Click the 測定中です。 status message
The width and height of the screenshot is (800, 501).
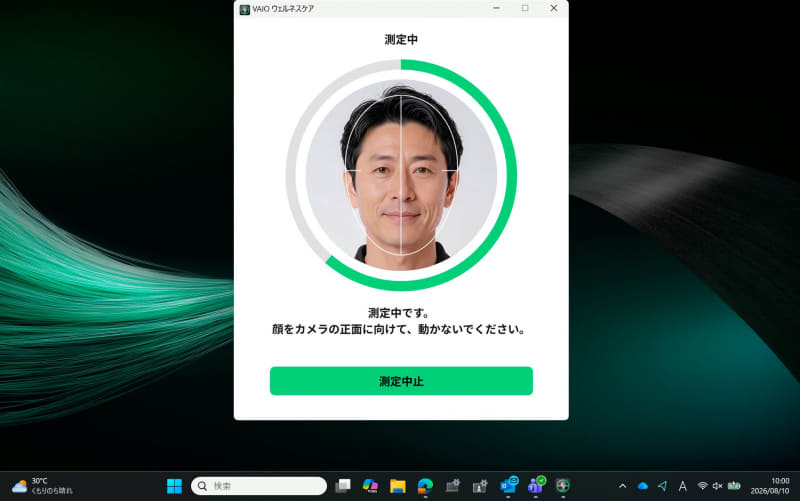point(399,313)
